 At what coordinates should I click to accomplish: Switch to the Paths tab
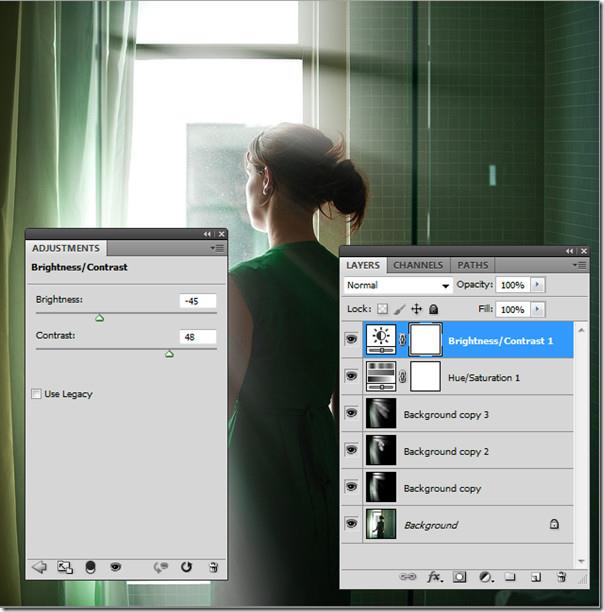[x=472, y=265]
